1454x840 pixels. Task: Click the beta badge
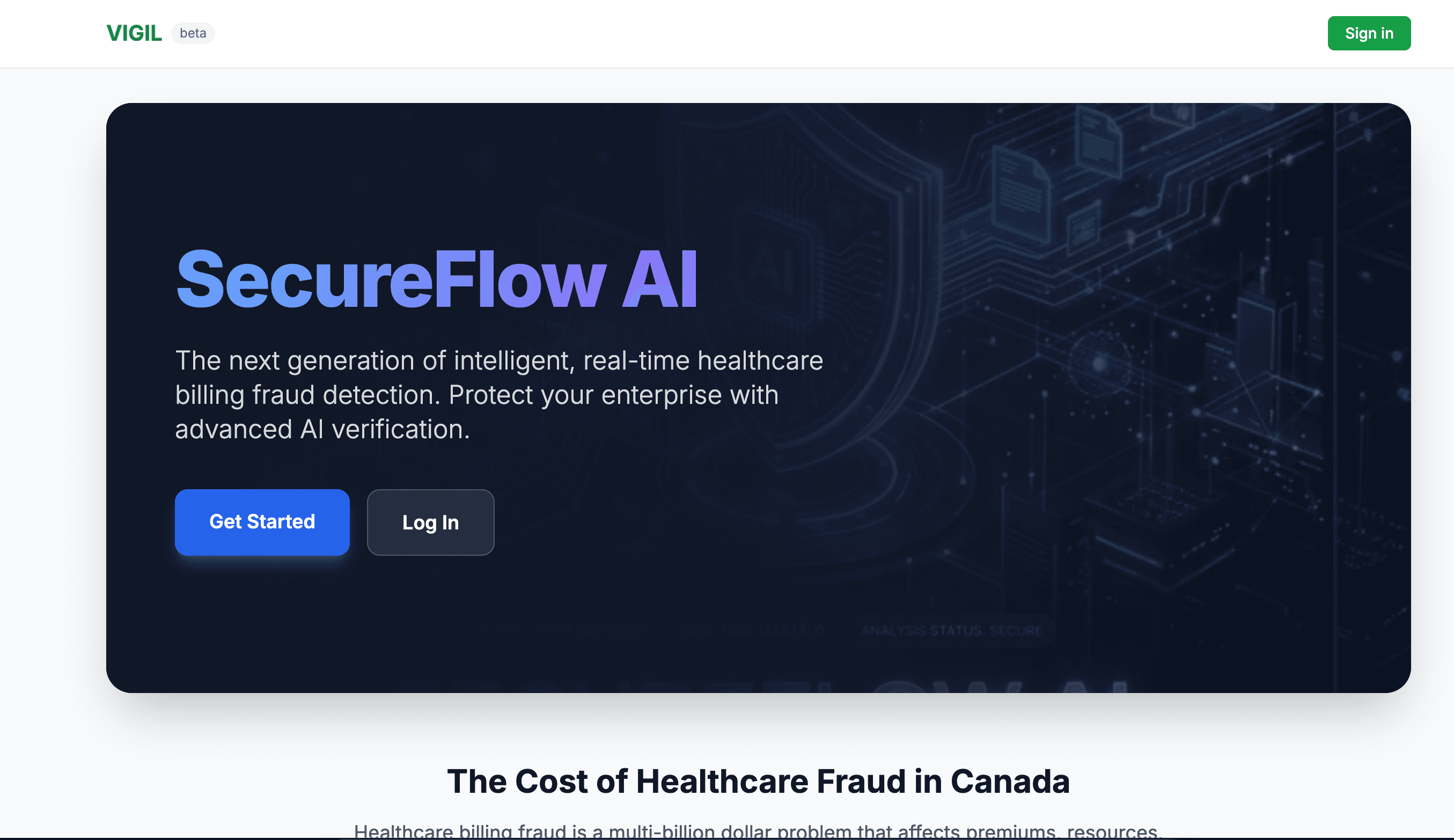coord(193,33)
